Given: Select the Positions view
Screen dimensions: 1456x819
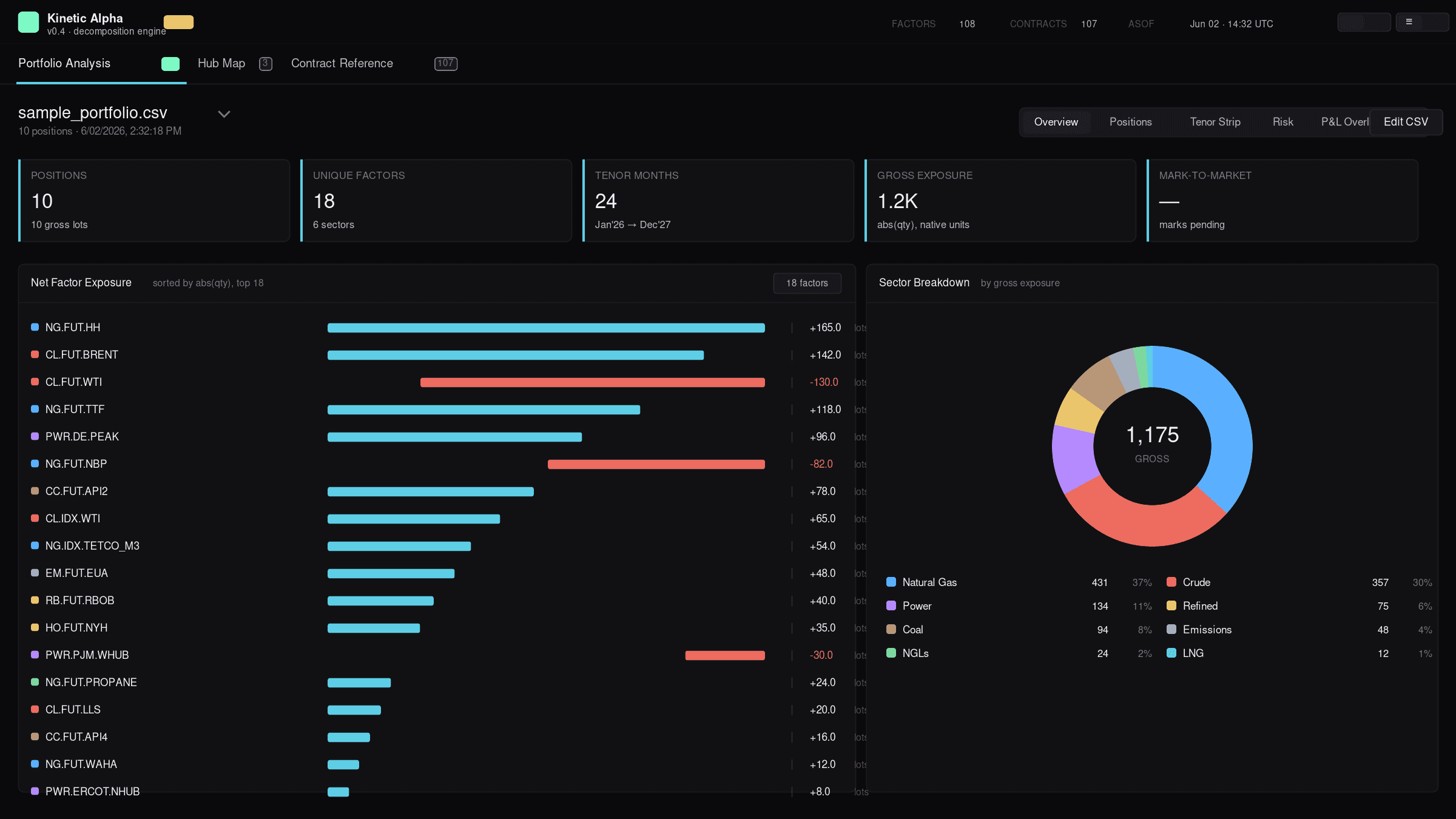Looking at the screenshot, I should (1131, 122).
